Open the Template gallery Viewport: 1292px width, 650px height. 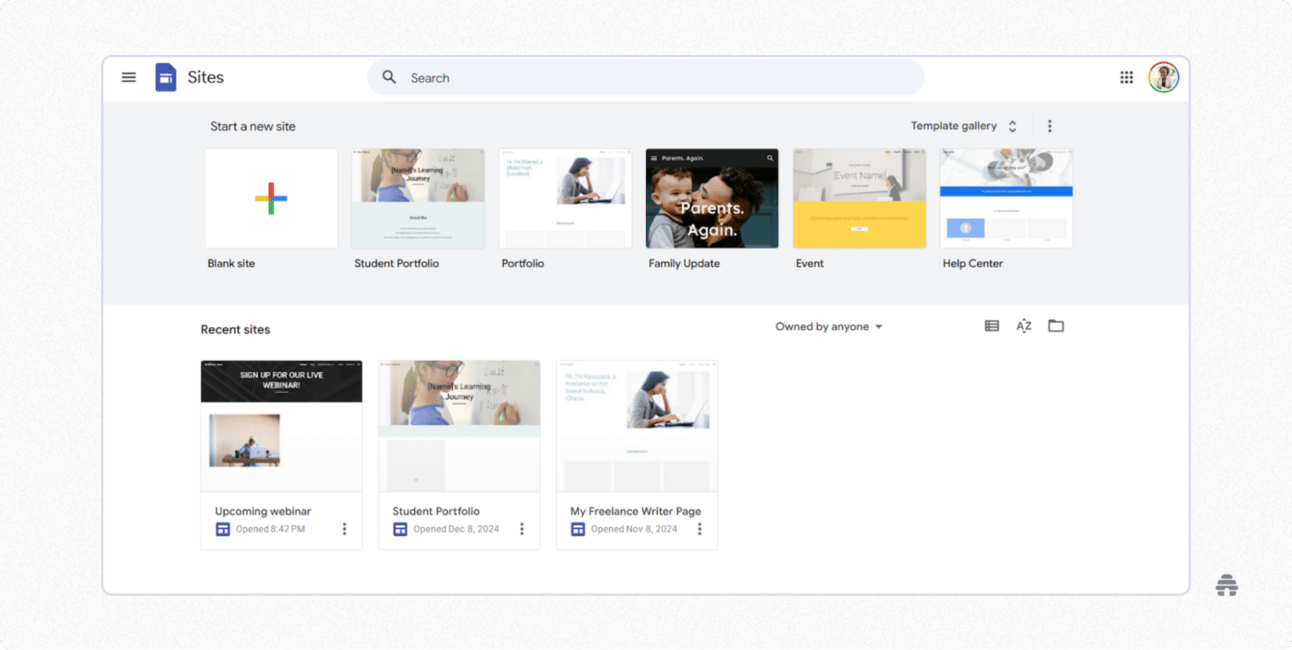(x=953, y=126)
